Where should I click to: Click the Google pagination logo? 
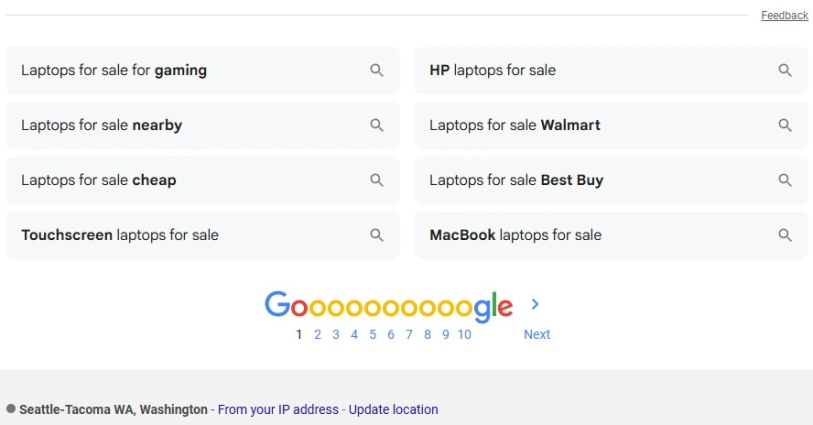click(x=388, y=306)
